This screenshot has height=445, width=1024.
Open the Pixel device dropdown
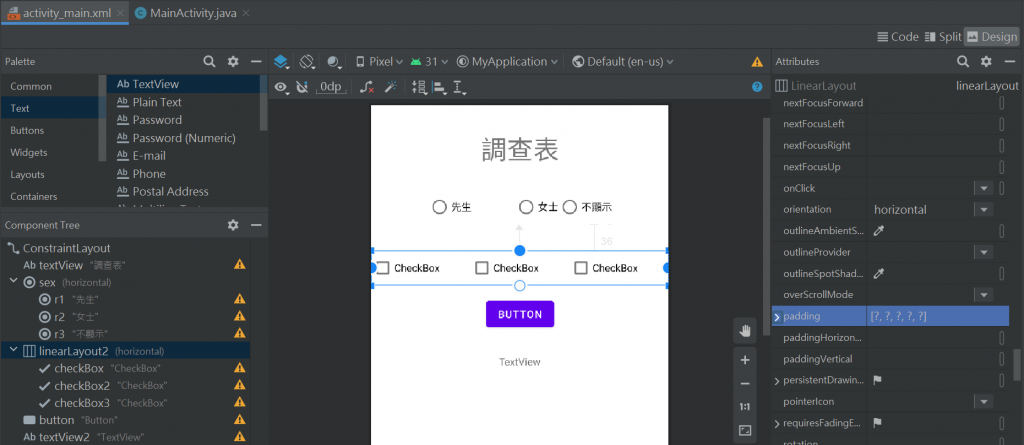379,62
